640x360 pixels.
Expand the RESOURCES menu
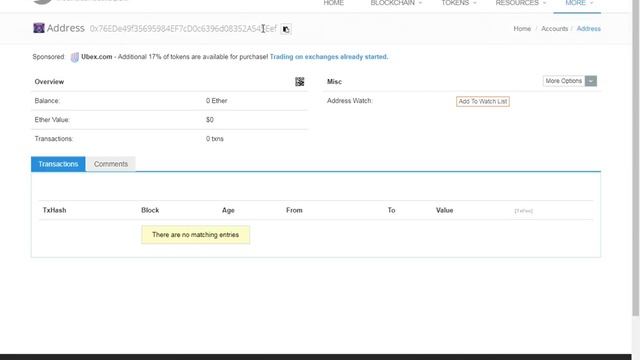coord(520,3)
